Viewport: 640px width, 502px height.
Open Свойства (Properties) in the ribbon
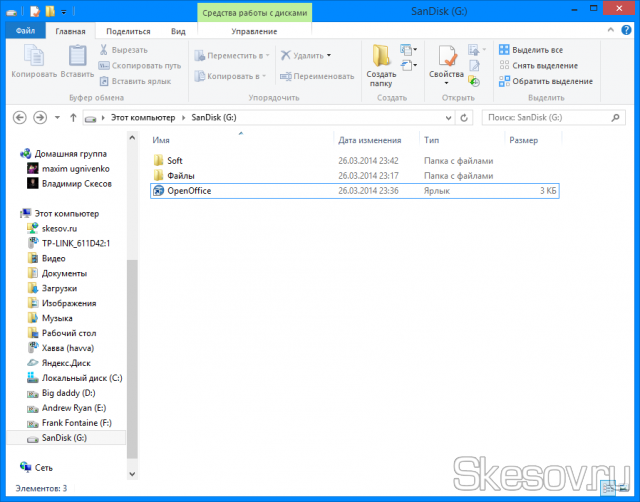pos(446,64)
